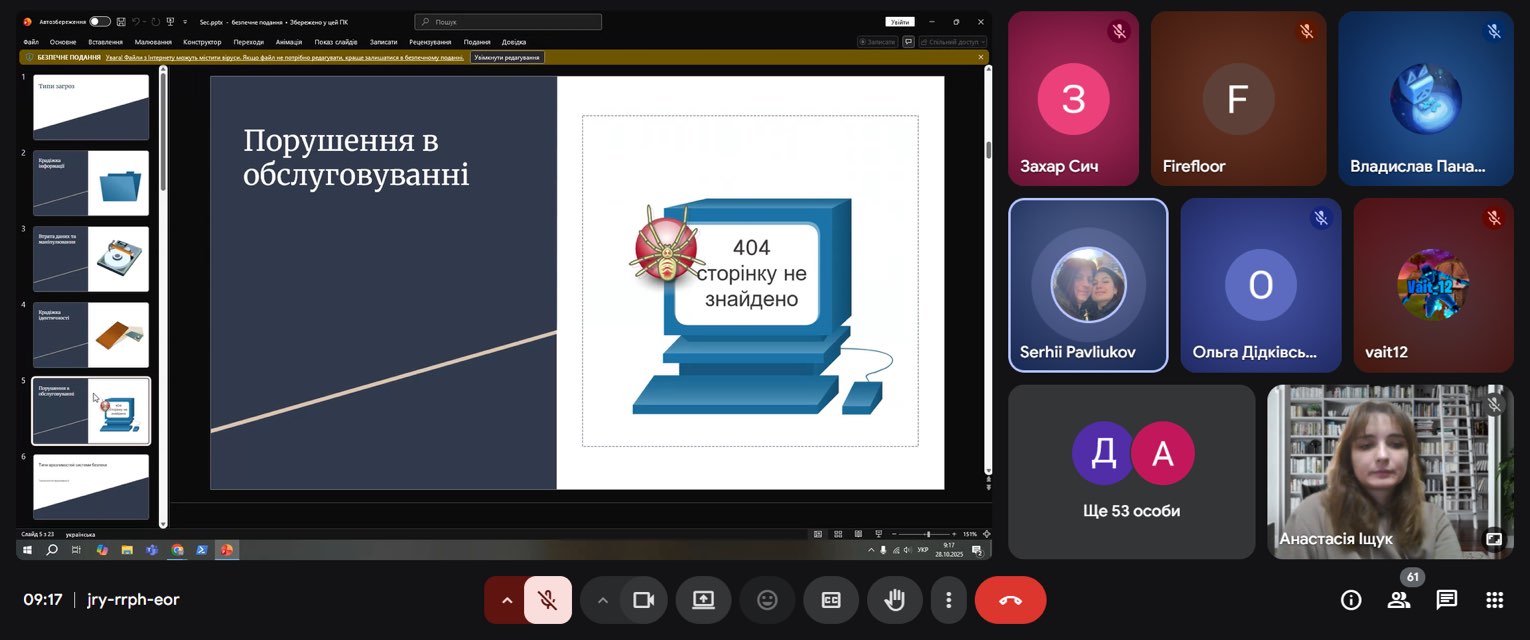The width and height of the screenshot is (1530, 640).
Task: Click the slide thumbnail panel scrollbar
Action: tap(163, 134)
